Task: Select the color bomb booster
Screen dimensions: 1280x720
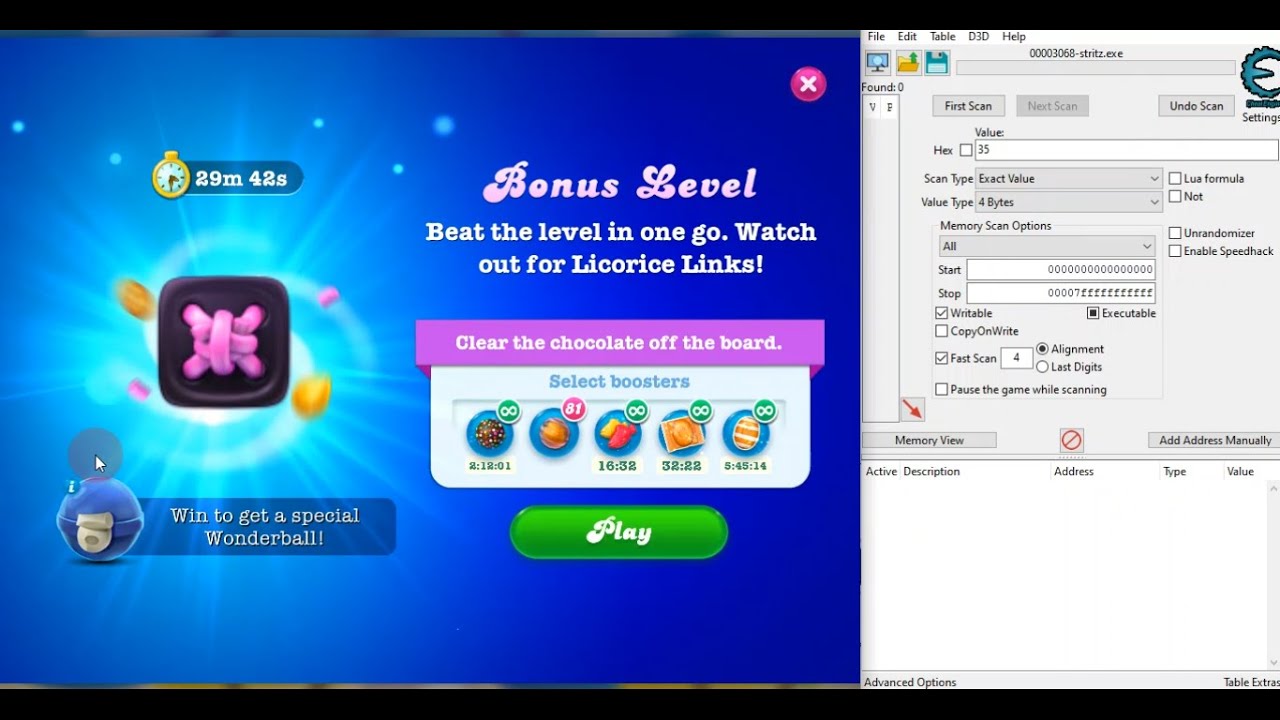Action: (x=490, y=433)
